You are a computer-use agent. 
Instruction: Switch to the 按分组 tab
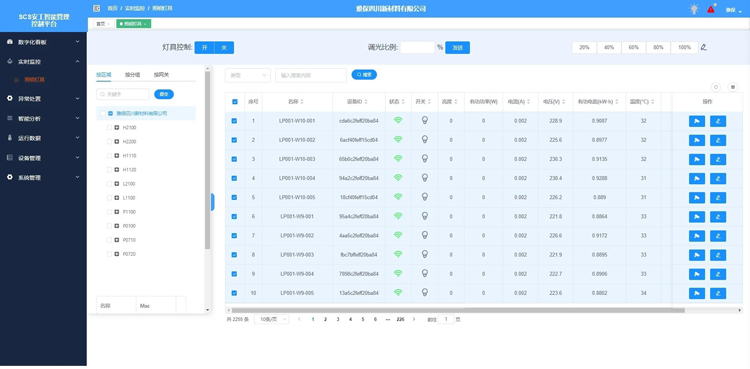pyautogui.click(x=132, y=75)
